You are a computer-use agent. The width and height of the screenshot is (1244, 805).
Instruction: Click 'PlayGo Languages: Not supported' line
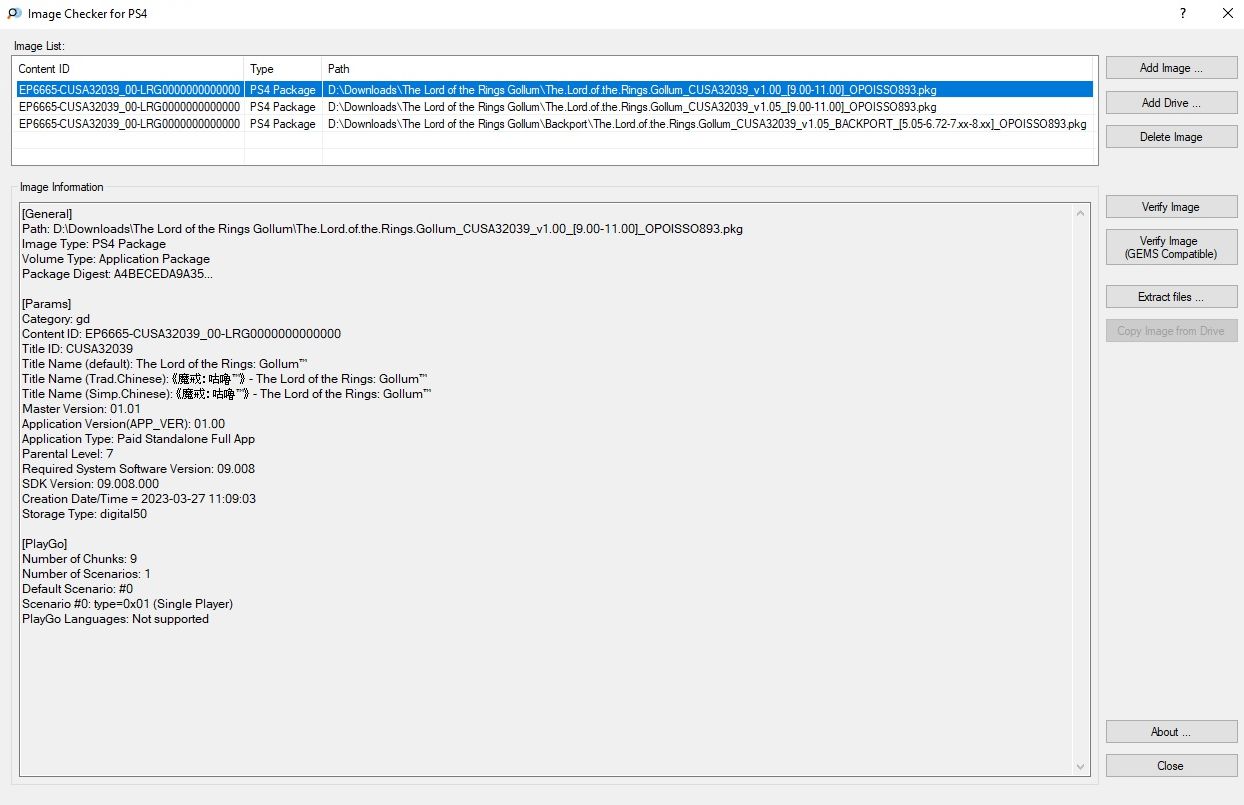tap(115, 619)
